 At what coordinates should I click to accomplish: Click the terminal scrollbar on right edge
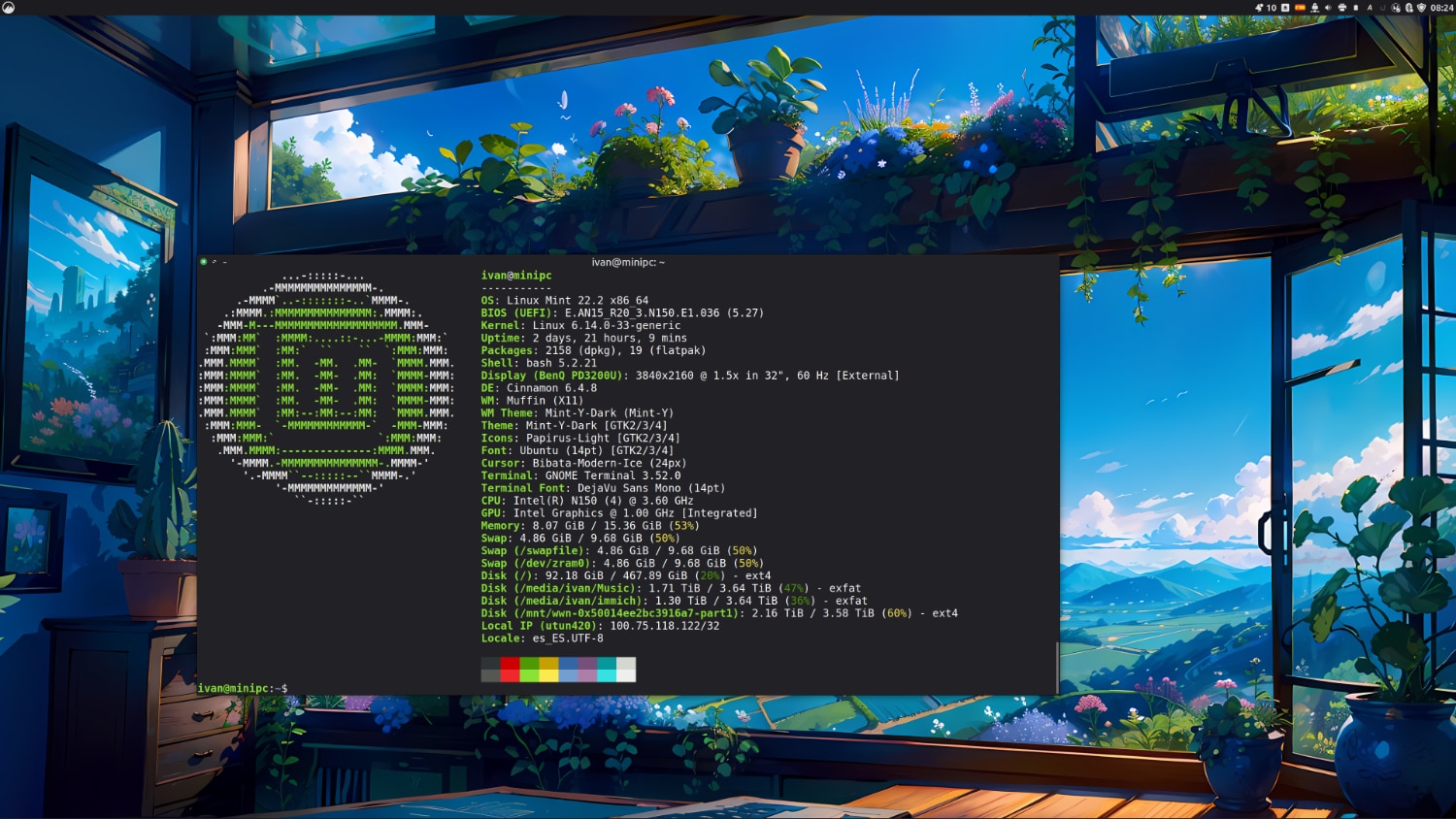coord(1056,667)
